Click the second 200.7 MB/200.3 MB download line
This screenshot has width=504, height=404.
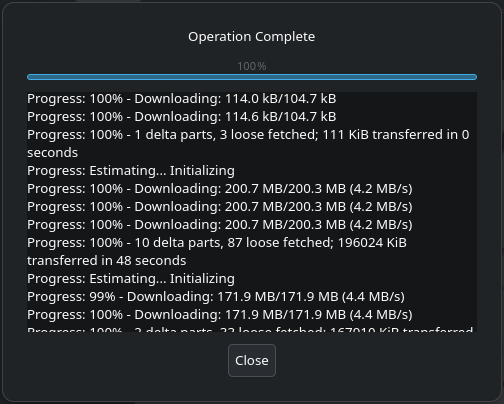(x=220, y=207)
